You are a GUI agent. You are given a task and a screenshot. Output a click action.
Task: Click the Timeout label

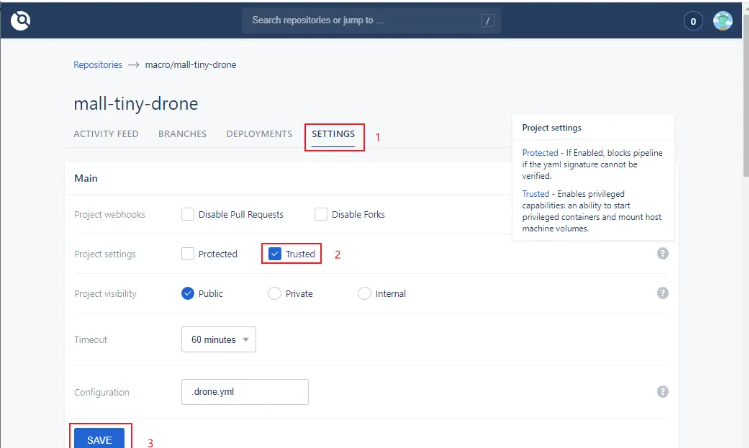point(91,340)
